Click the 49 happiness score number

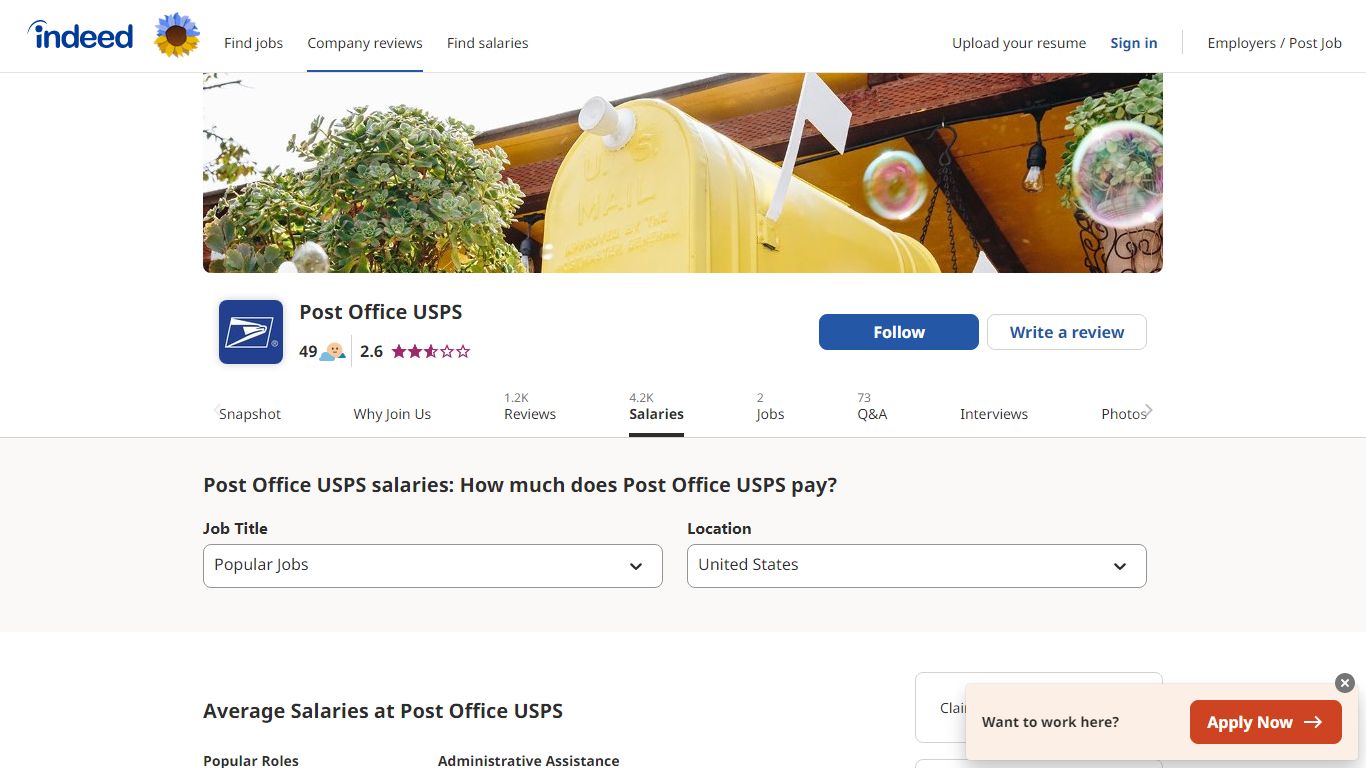tap(308, 352)
